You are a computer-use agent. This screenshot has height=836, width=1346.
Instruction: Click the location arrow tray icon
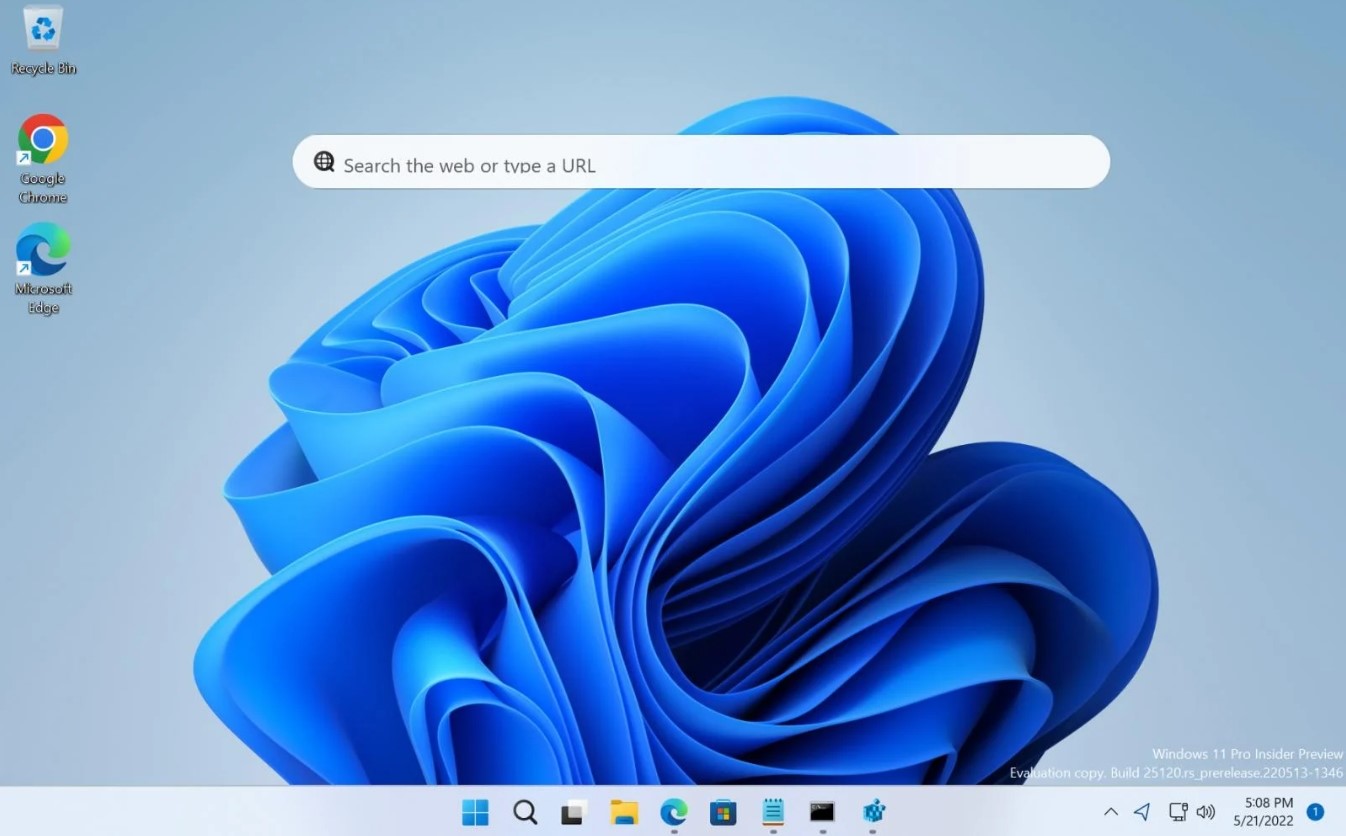point(1142,812)
